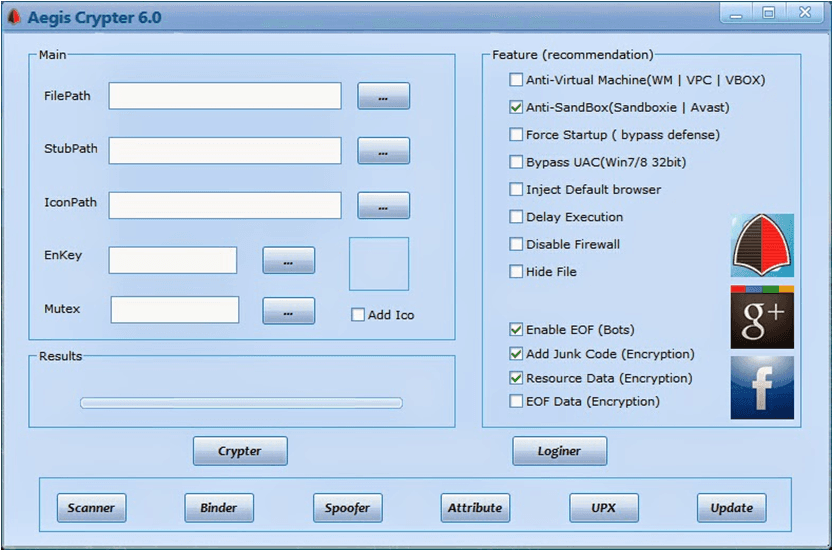
Task: Focus the StubPath text field
Action: click(225, 151)
